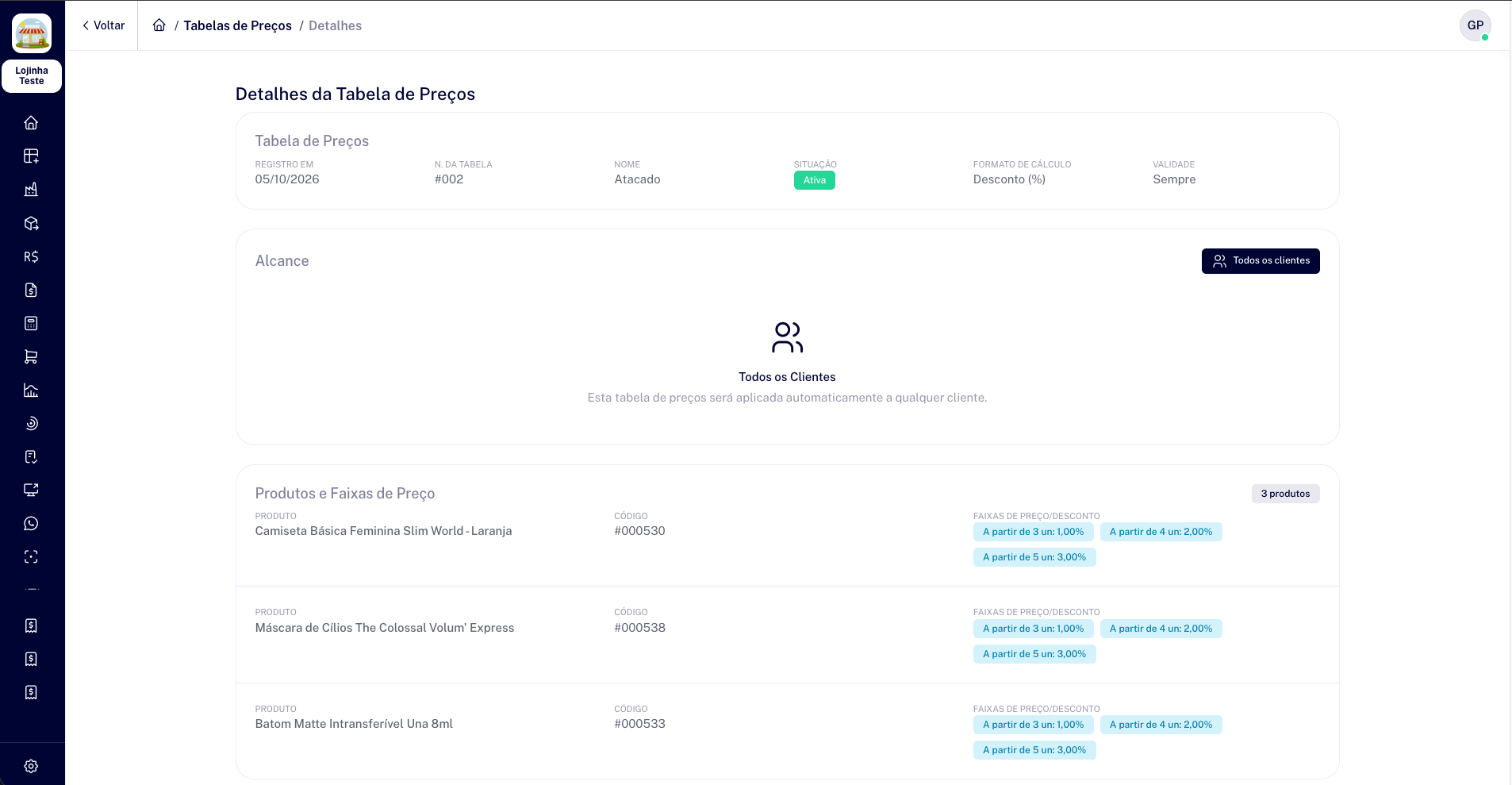Click Batom Matte Intransferível Una 8ml name
This screenshot has height=785, width=1512.
click(x=354, y=724)
